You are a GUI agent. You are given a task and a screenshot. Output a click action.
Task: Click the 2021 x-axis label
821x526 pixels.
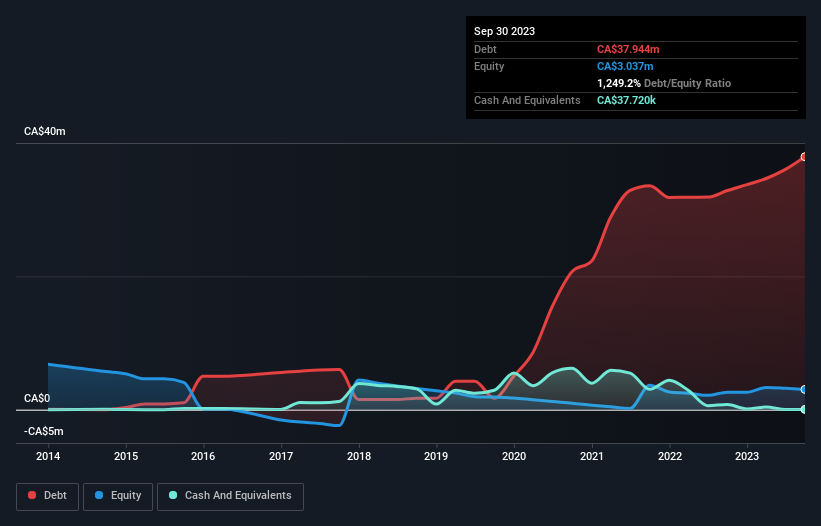coord(592,456)
